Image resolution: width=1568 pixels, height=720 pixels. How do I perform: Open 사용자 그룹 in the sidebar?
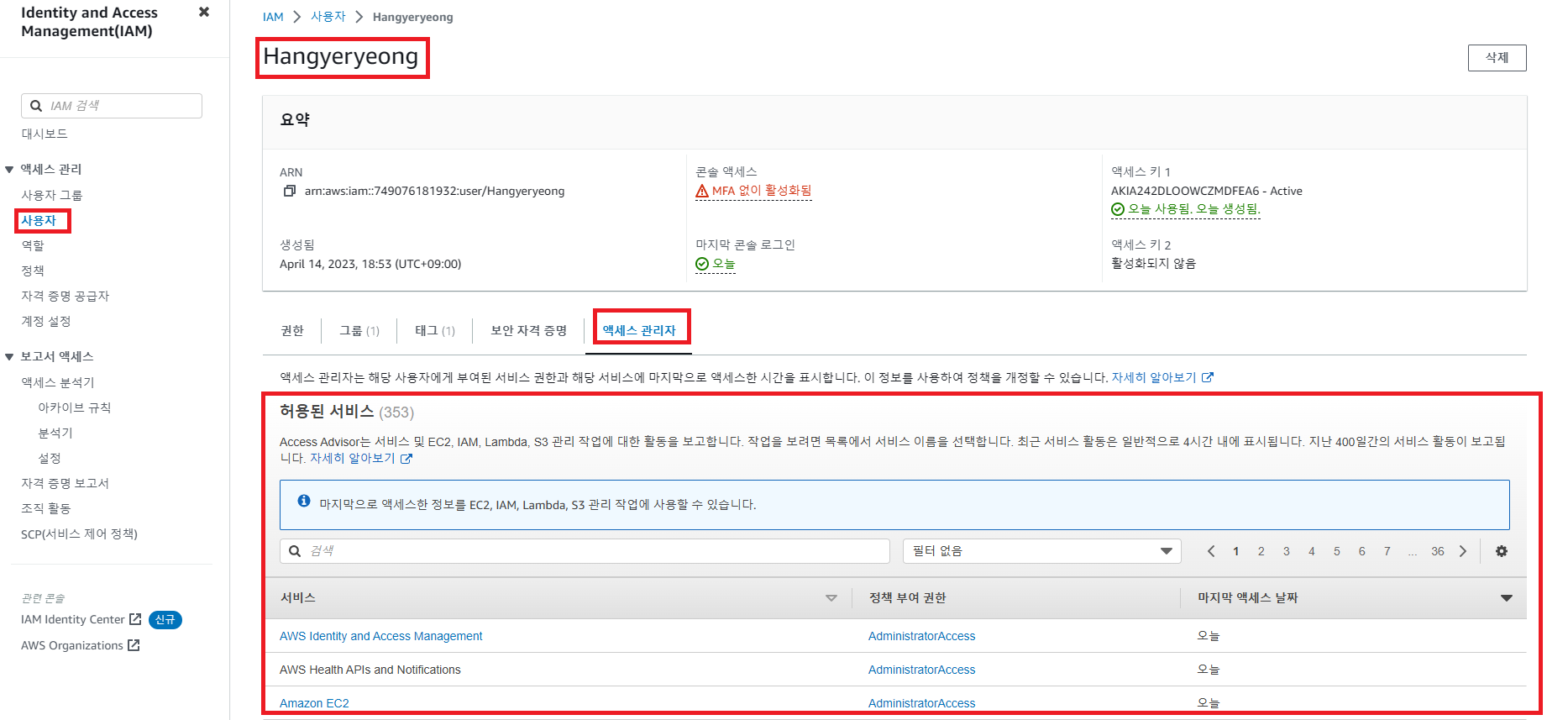click(52, 195)
